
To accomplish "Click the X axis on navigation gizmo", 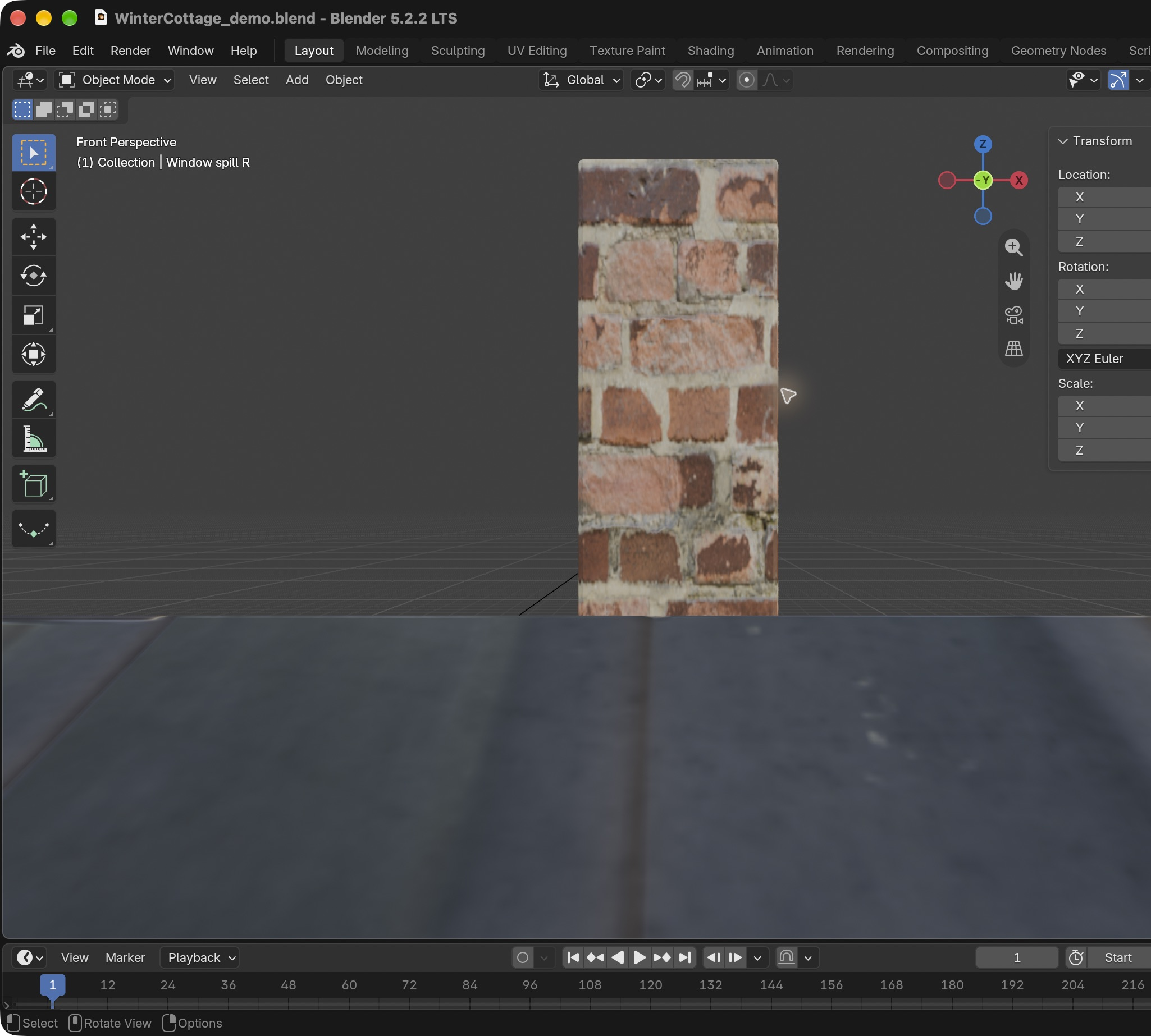I will pyautogui.click(x=1019, y=181).
